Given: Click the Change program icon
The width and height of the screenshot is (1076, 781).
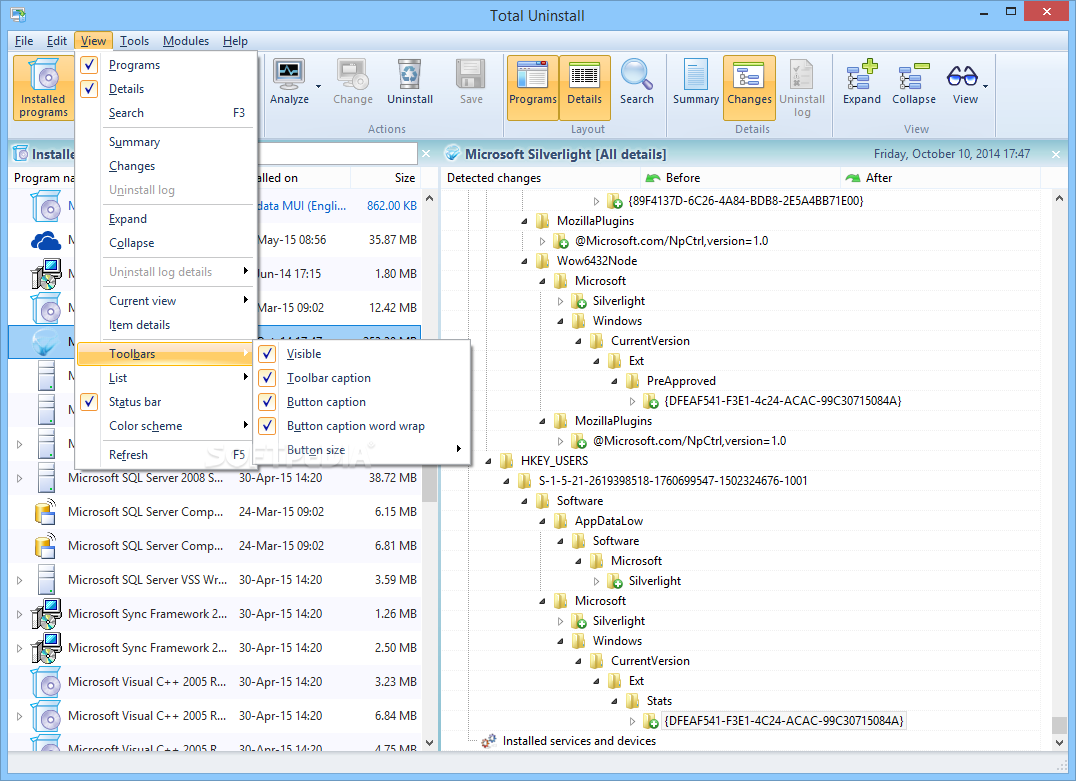Looking at the screenshot, I should 353,74.
